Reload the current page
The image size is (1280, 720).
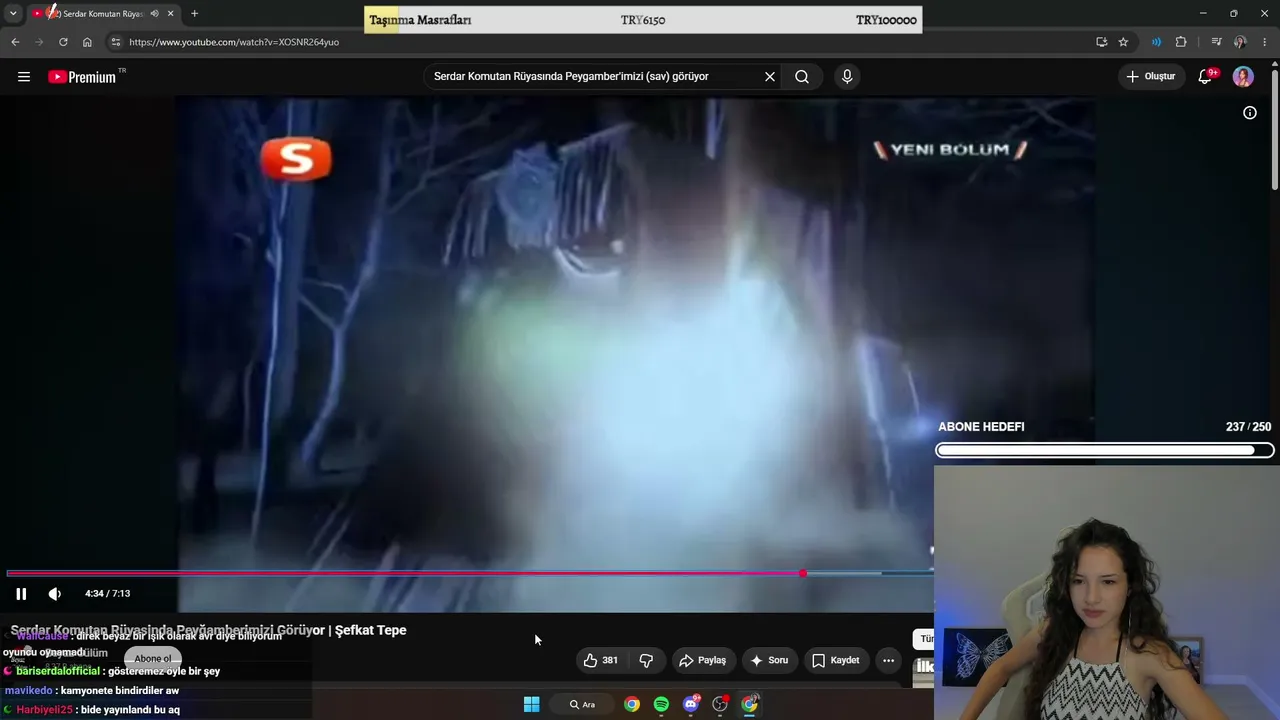point(63,42)
